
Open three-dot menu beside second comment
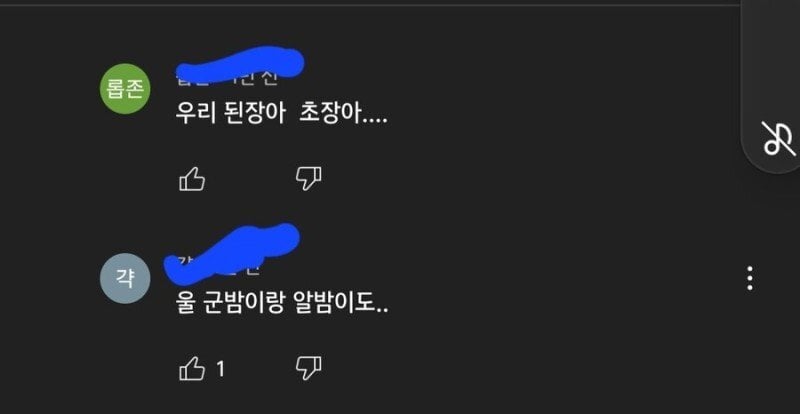tap(749, 278)
